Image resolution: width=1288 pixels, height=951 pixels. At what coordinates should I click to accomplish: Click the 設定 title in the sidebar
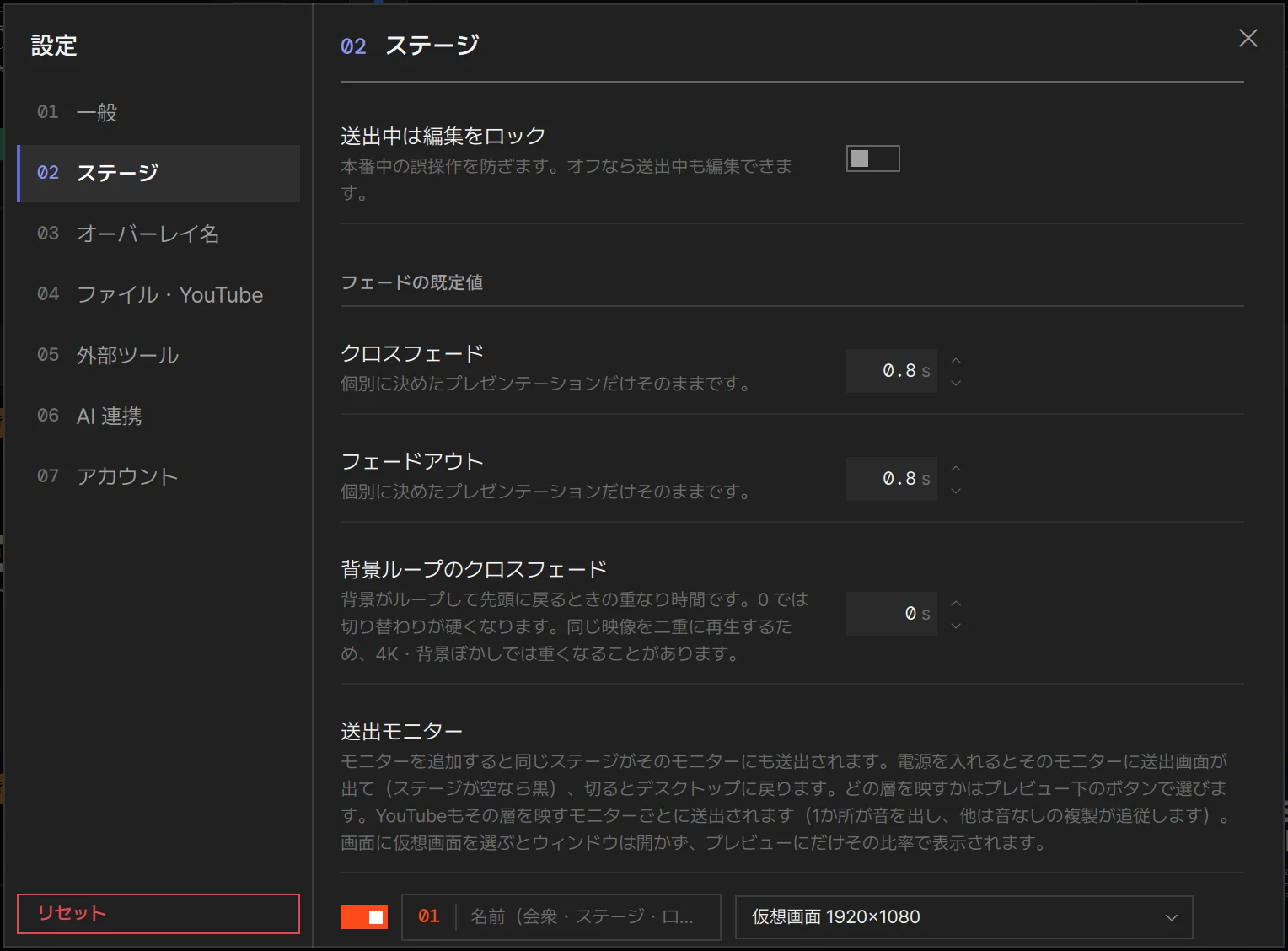point(54,46)
